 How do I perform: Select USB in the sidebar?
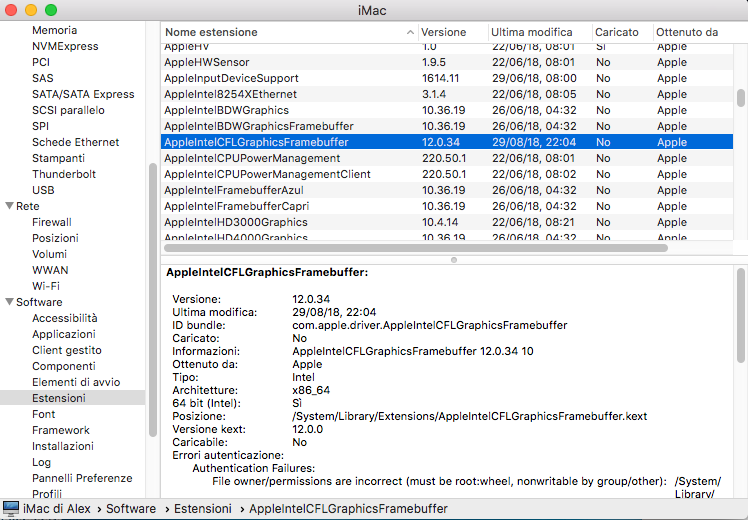pos(43,190)
